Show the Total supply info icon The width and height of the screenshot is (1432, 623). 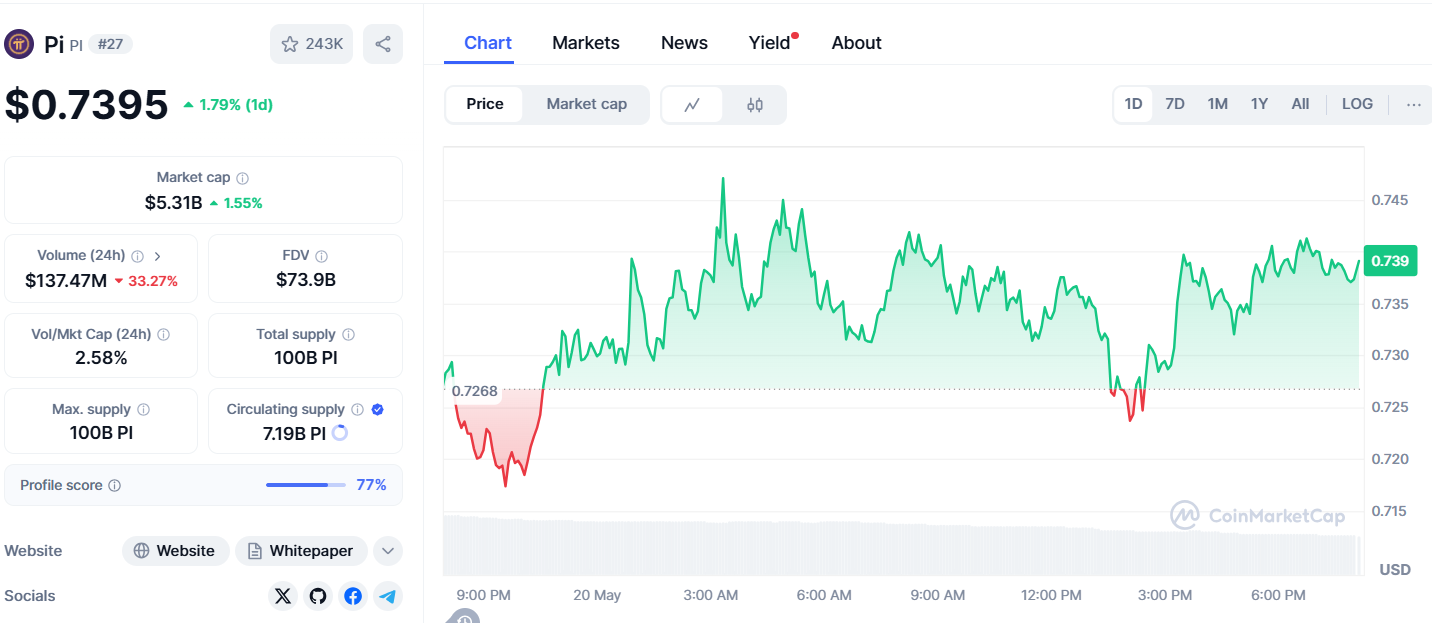point(348,335)
